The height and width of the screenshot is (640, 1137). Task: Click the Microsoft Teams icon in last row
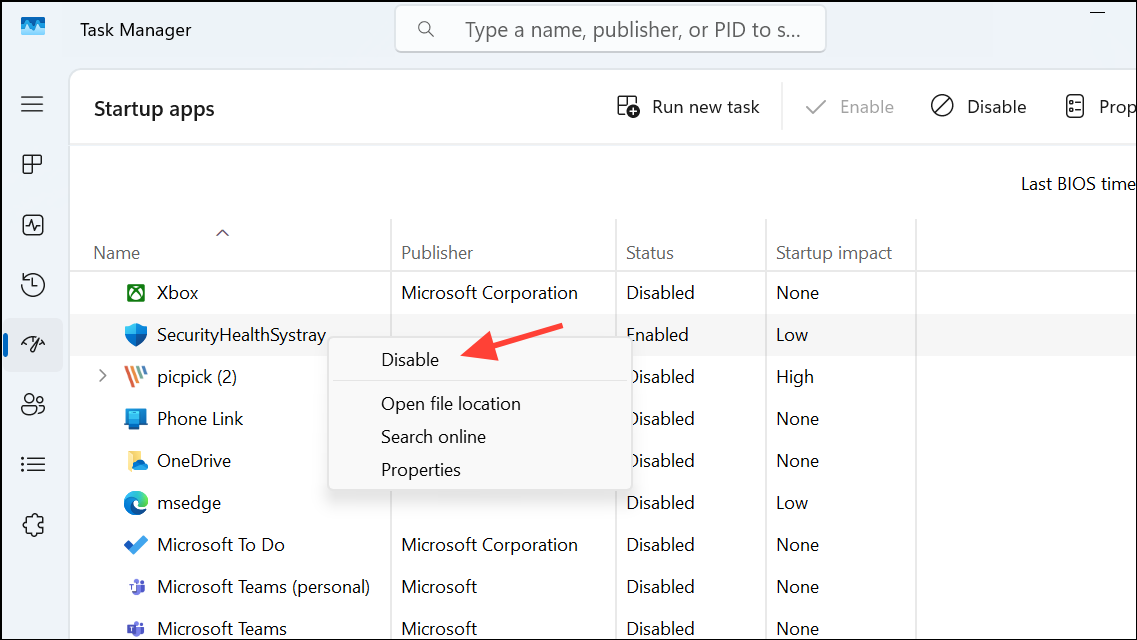136,628
